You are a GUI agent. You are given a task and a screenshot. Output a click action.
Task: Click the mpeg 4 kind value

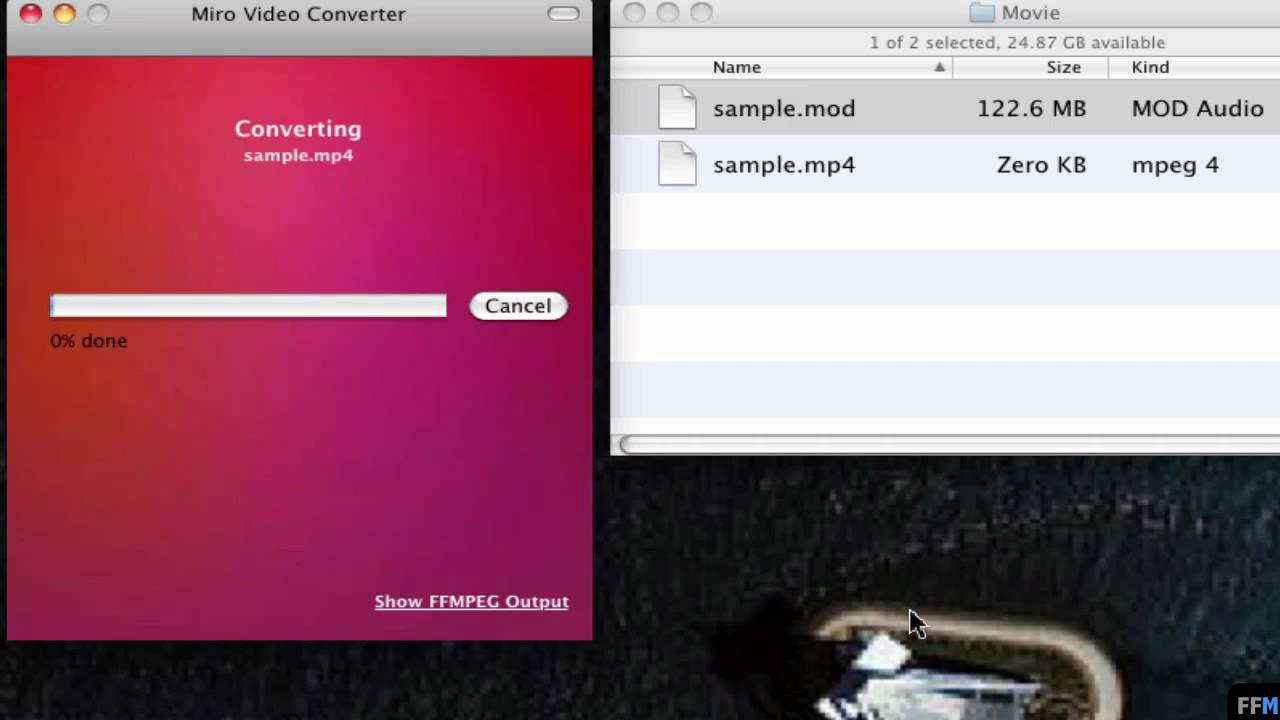coord(1175,165)
